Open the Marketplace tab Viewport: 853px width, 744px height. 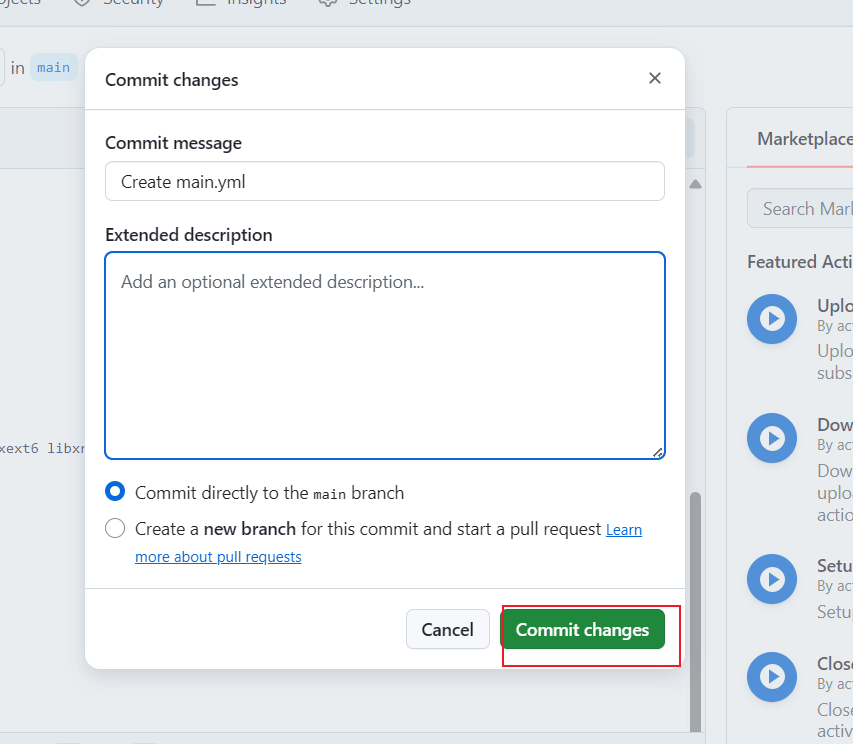point(803,139)
